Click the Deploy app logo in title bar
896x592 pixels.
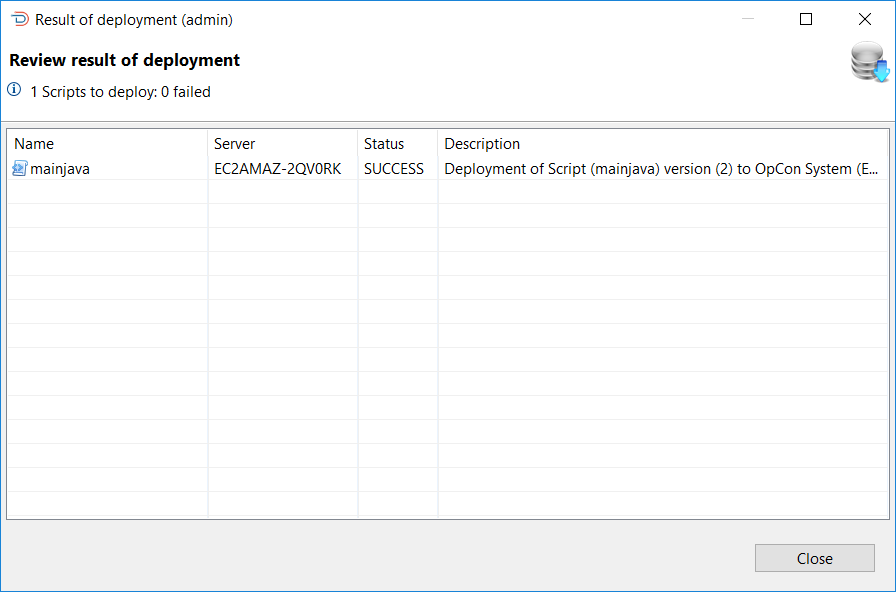click(20, 19)
